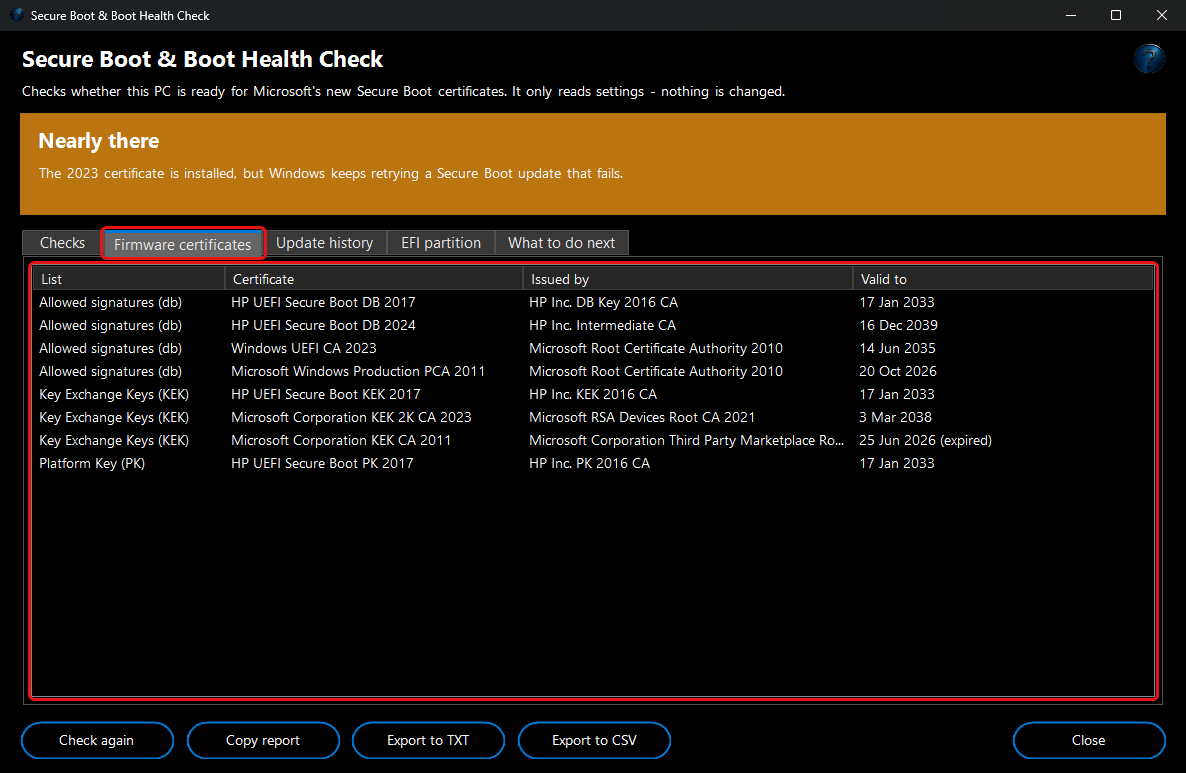Select the HP UEFI Secure Boot DB 2017 row
This screenshot has height=773, width=1186.
tap(593, 302)
